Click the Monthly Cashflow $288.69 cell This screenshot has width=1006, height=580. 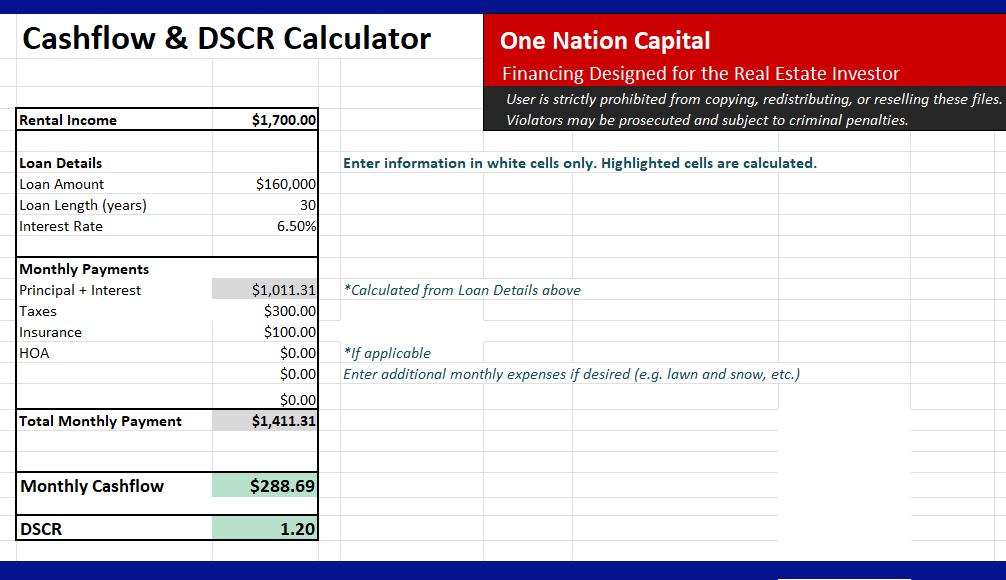click(265, 486)
